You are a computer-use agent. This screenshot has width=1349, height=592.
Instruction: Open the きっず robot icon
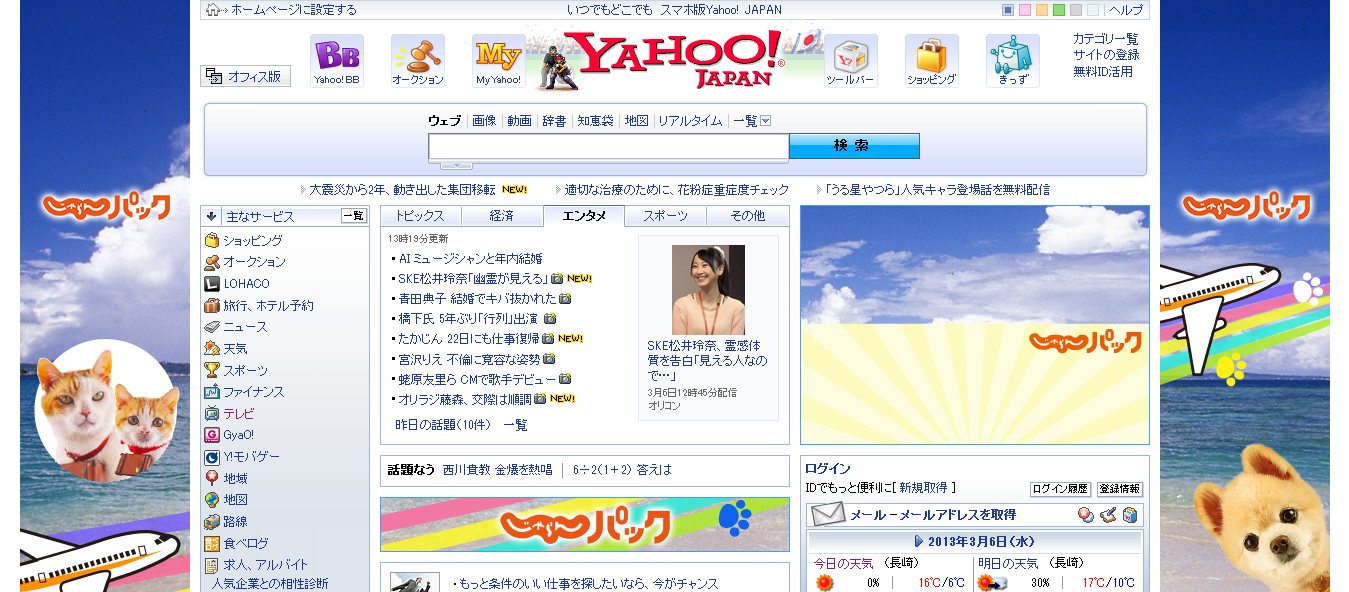[x=1013, y=61]
